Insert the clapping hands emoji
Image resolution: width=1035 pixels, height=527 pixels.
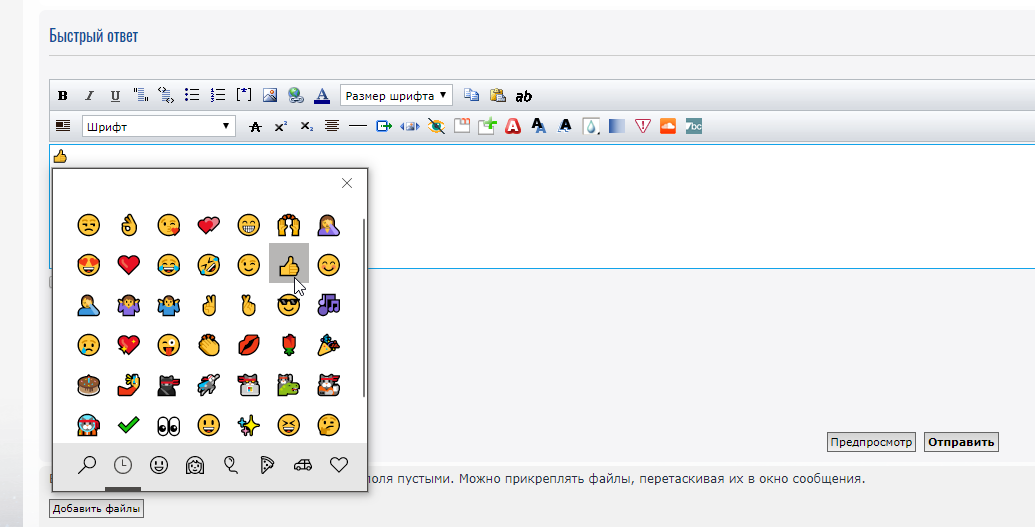209,345
